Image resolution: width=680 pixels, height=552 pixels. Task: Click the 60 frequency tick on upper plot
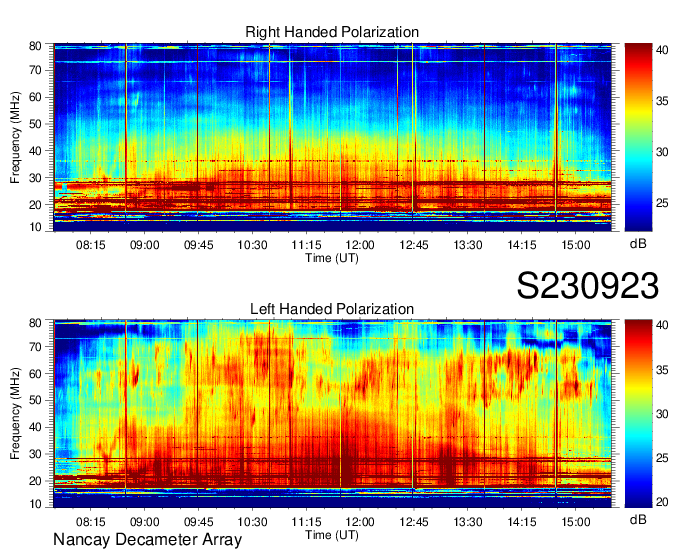coord(35,97)
